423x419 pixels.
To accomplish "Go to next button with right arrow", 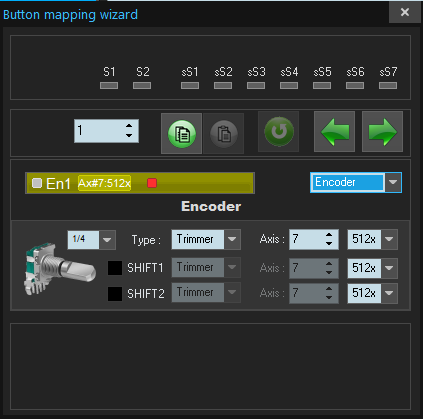I will 382,132.
